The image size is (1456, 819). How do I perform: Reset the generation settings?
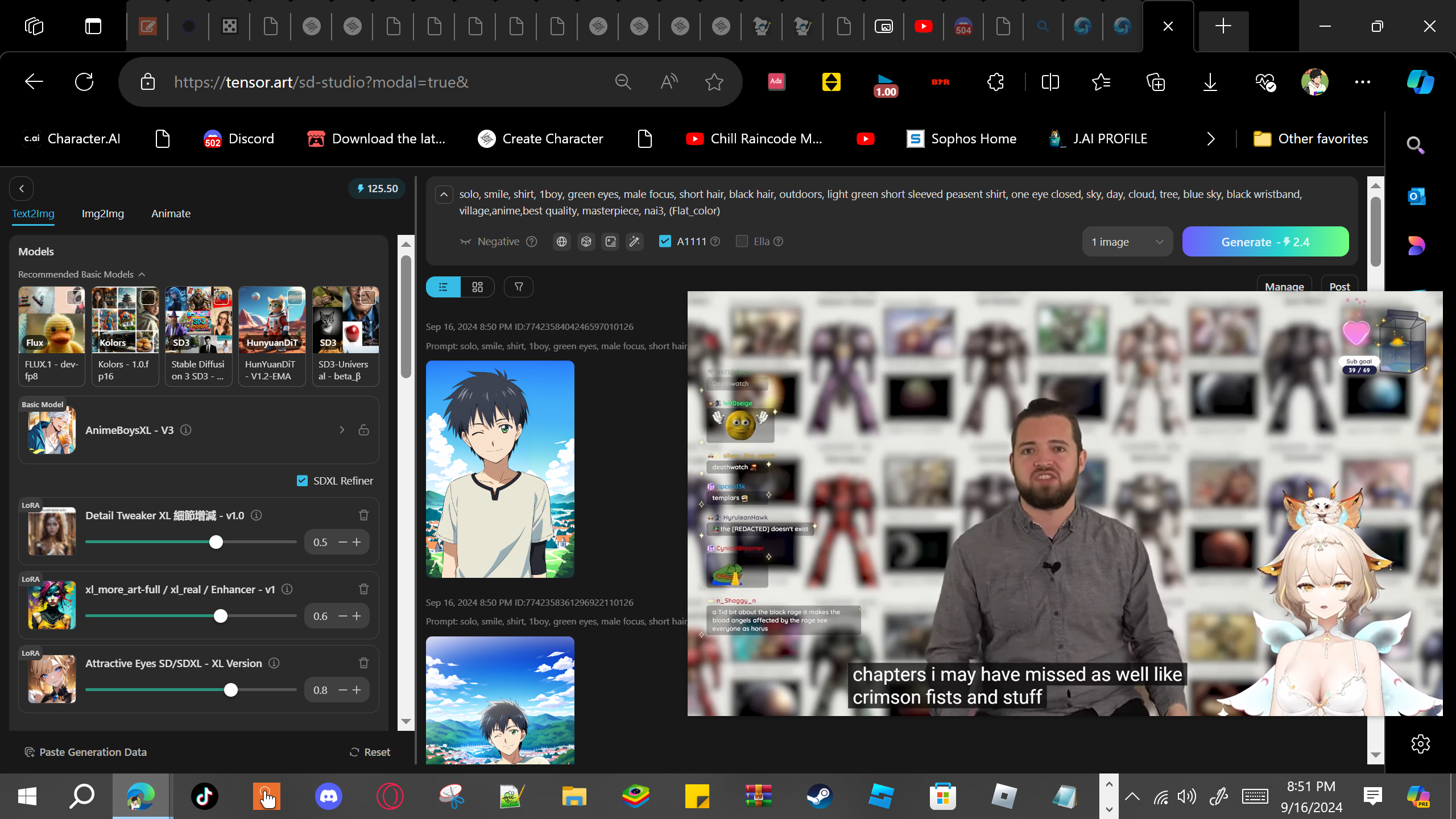coord(370,752)
